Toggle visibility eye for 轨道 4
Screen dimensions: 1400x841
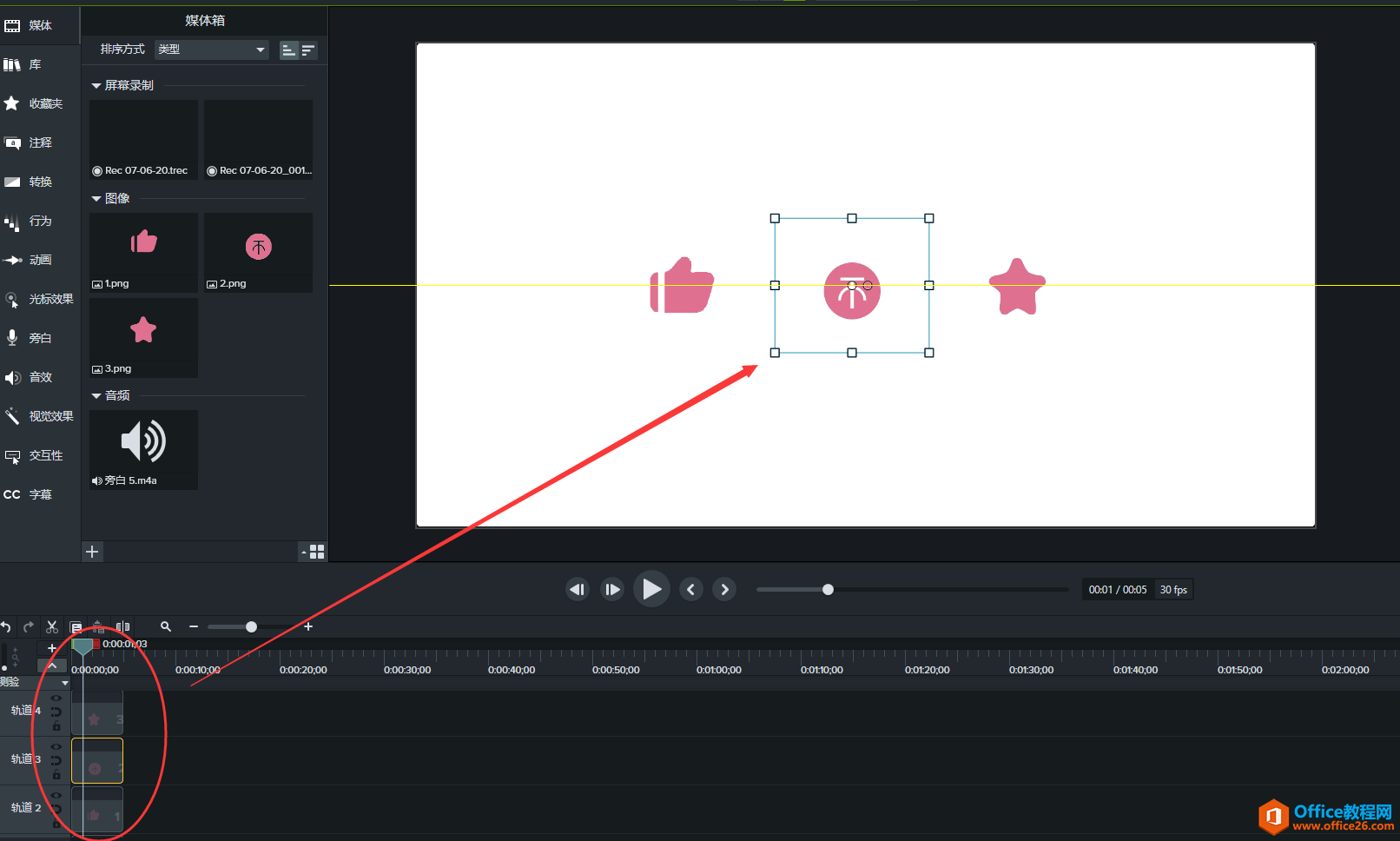pyautogui.click(x=56, y=699)
